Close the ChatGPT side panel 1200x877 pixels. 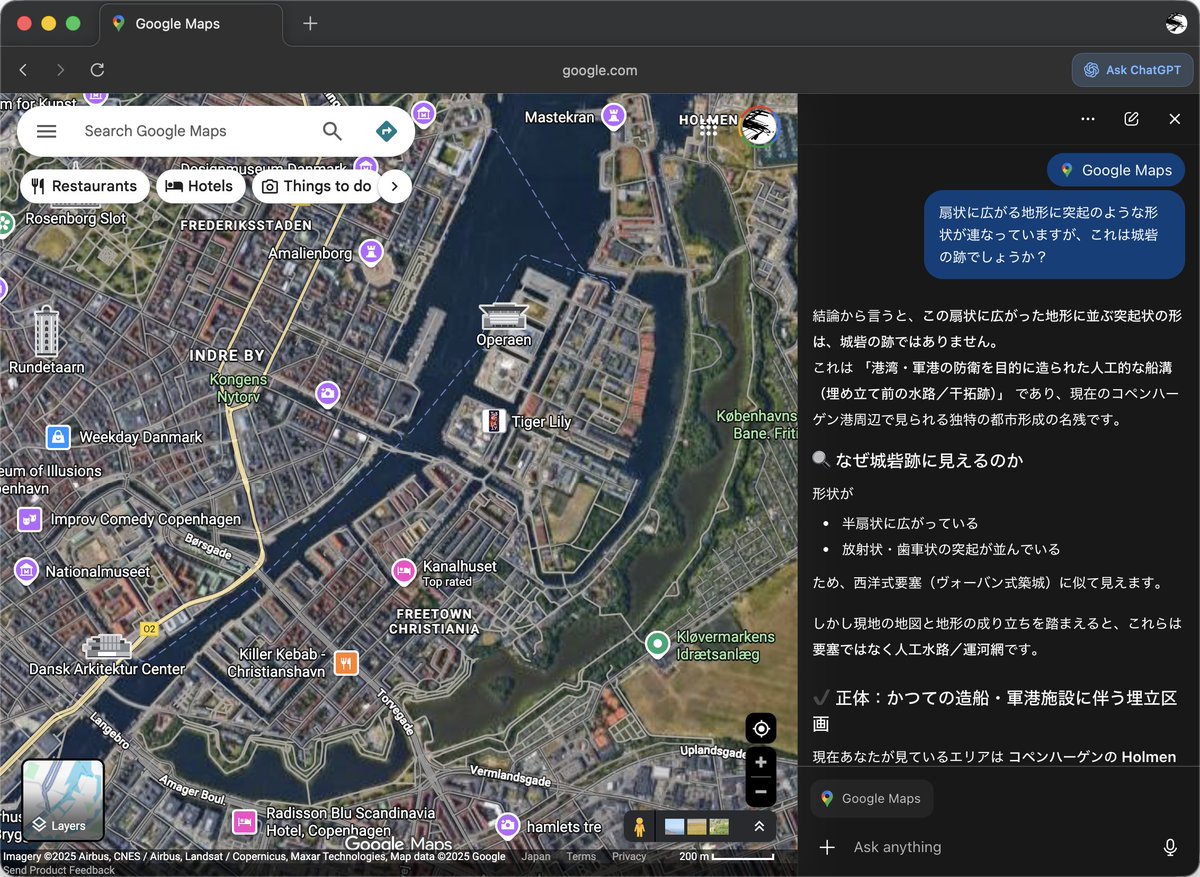[1175, 118]
